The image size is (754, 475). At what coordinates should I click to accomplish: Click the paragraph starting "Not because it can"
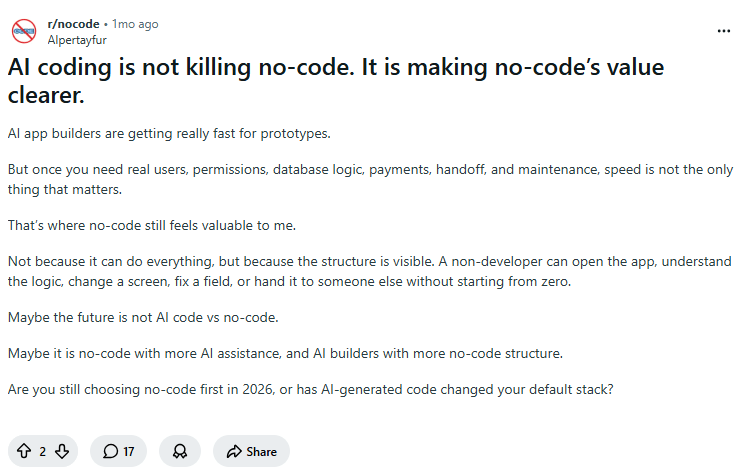(369, 271)
